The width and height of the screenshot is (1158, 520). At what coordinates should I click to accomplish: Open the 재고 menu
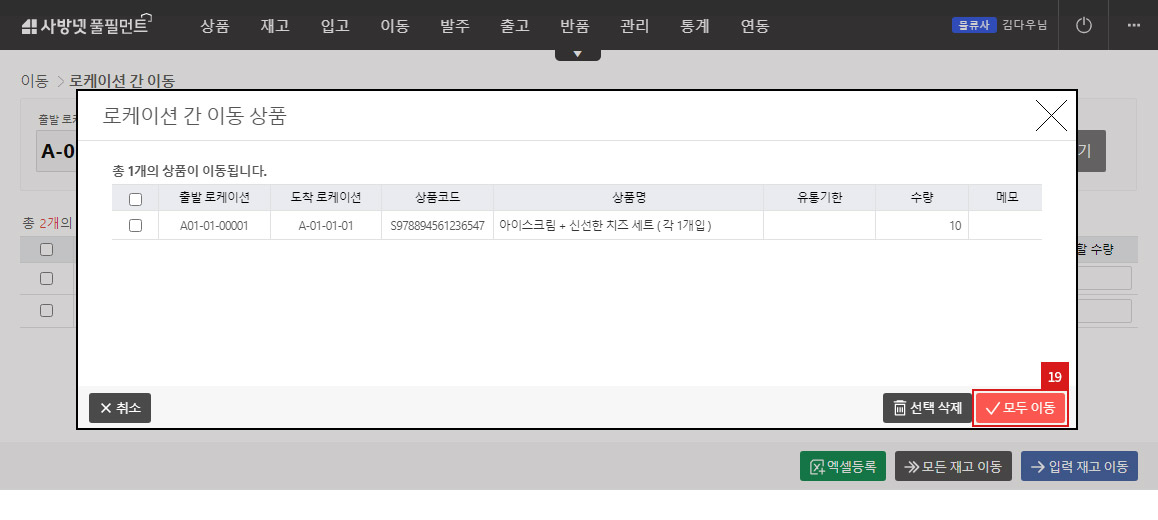pyautogui.click(x=275, y=26)
